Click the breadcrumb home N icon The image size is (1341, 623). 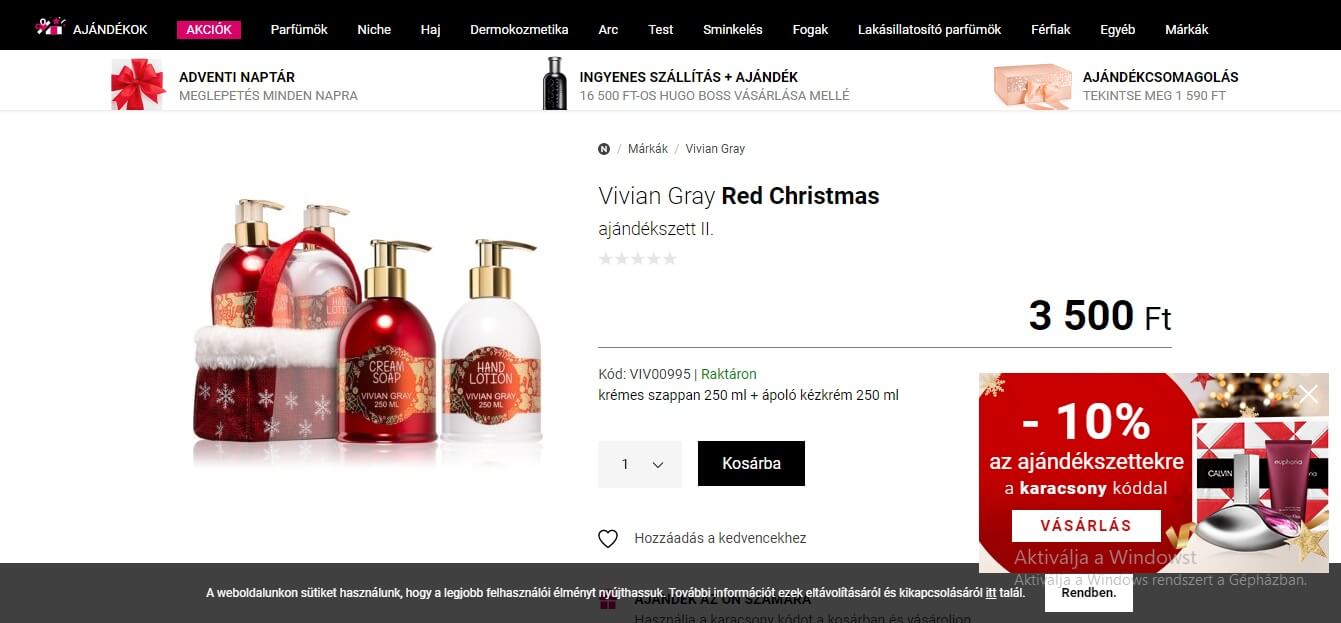click(x=604, y=149)
